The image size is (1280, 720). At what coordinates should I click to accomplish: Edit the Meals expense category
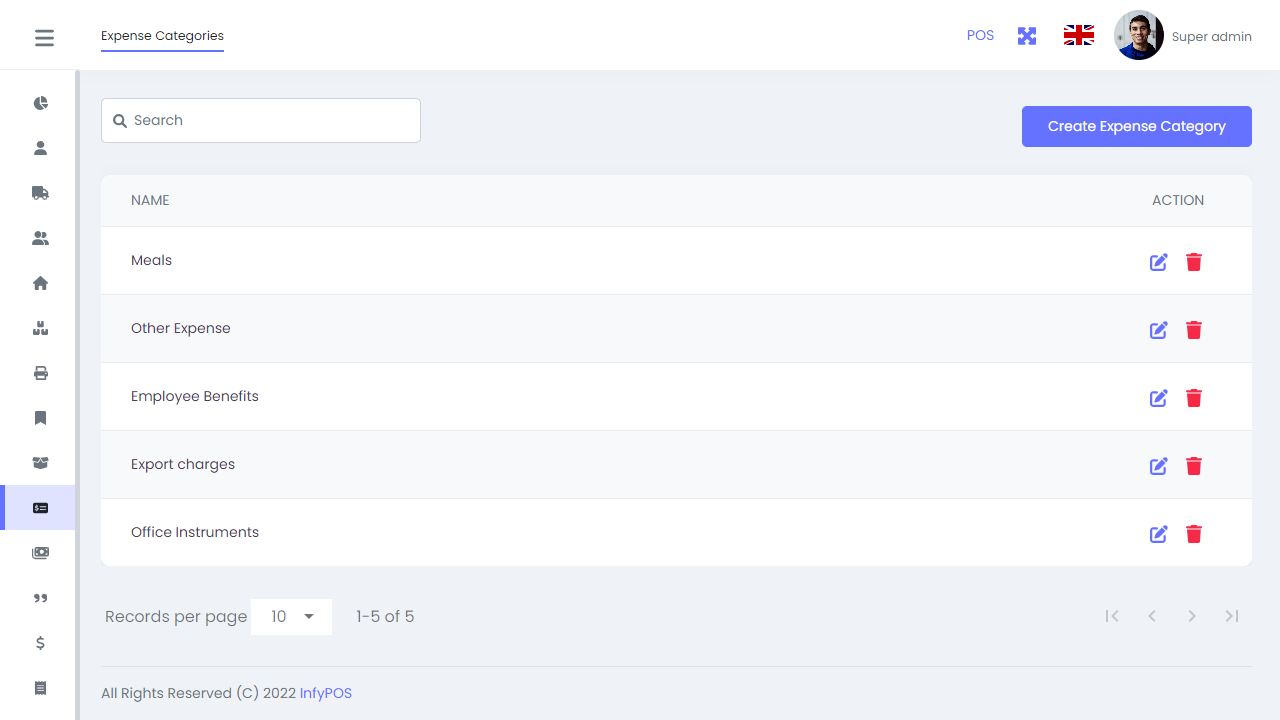click(1158, 262)
